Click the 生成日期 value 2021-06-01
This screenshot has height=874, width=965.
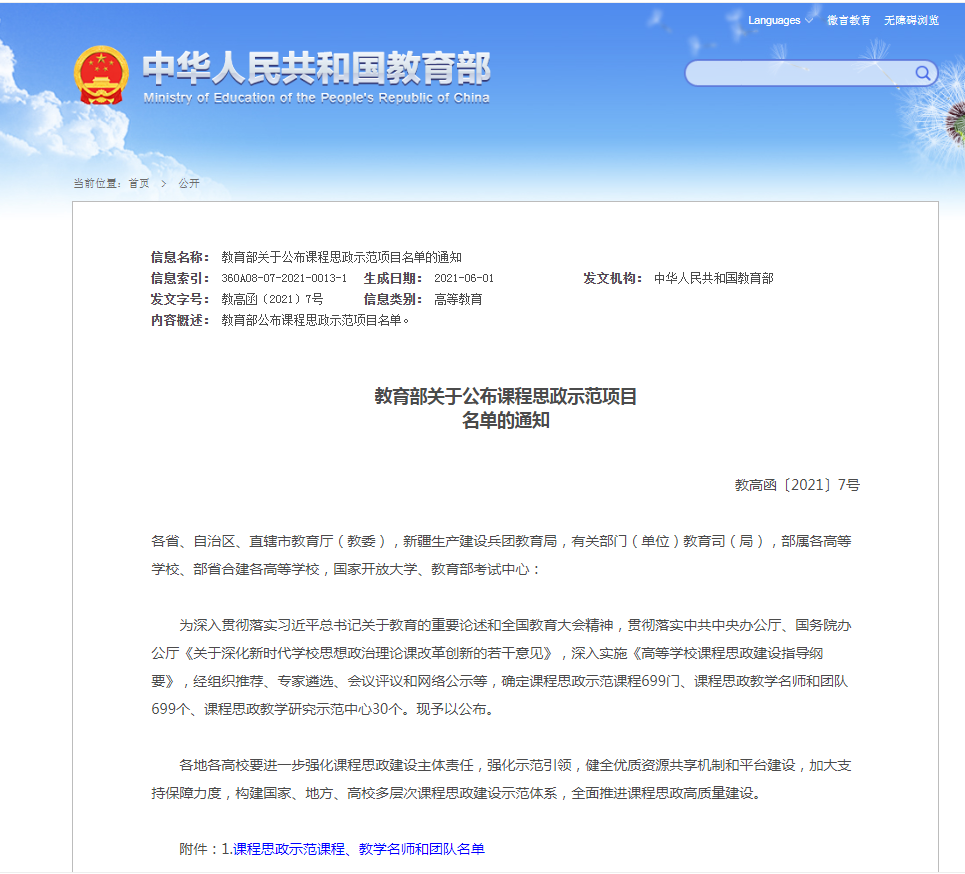pyautogui.click(x=464, y=278)
